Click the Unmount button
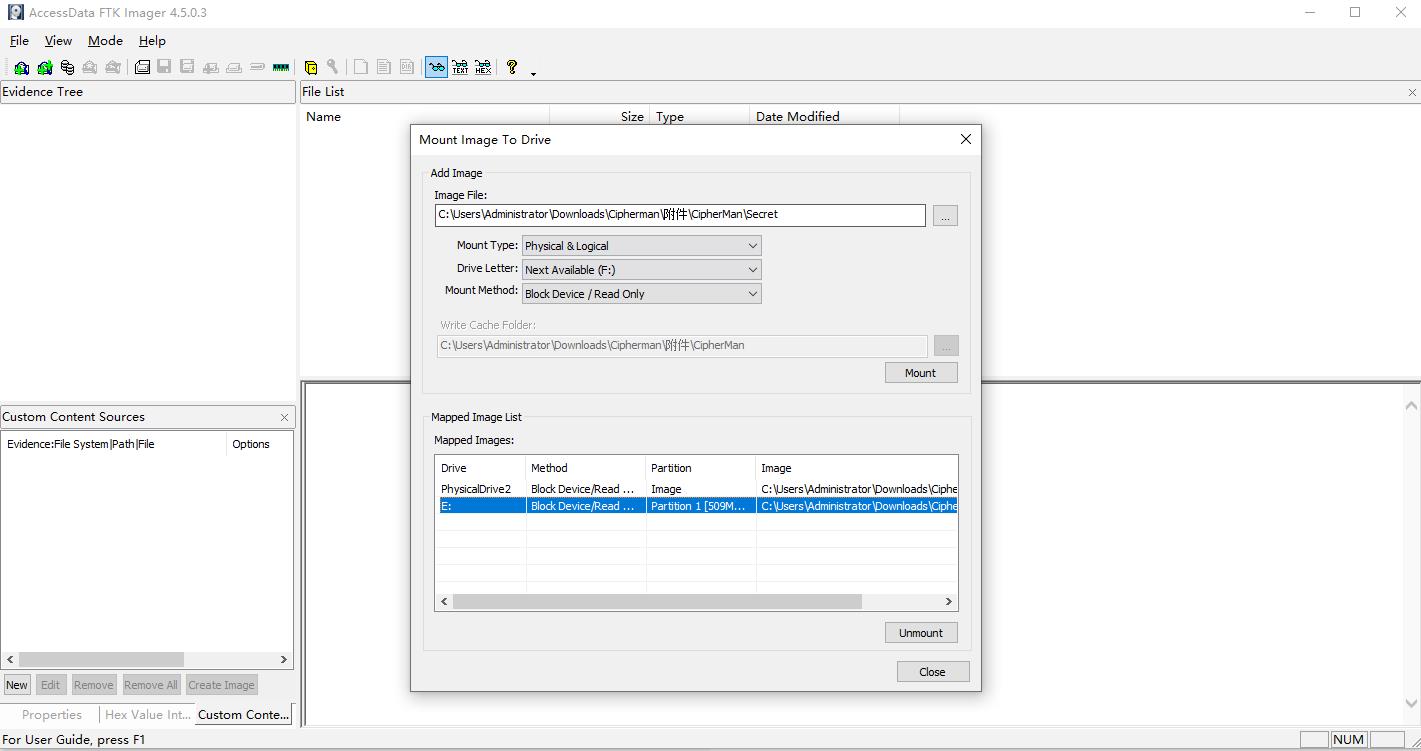 921,633
